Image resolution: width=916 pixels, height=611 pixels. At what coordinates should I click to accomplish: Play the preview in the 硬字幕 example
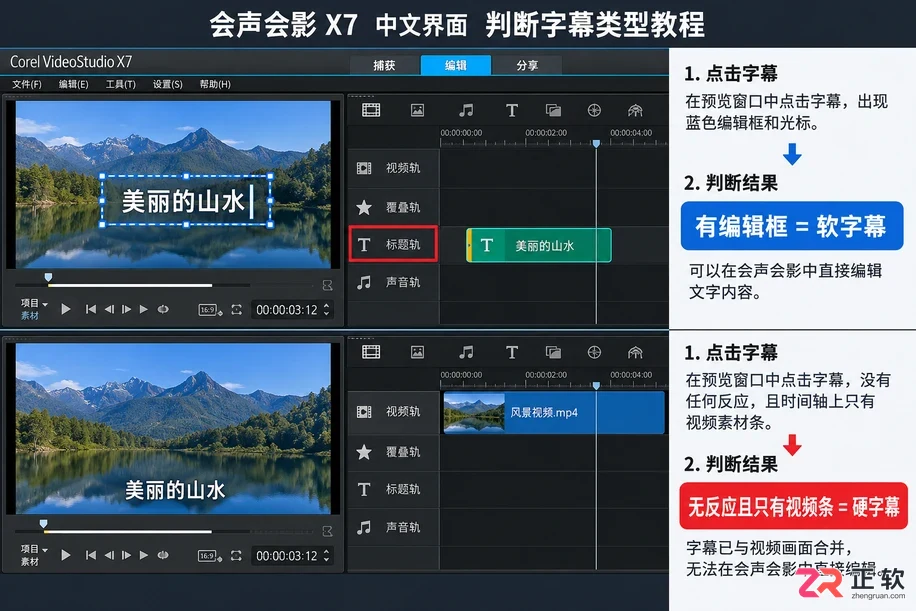pos(66,555)
